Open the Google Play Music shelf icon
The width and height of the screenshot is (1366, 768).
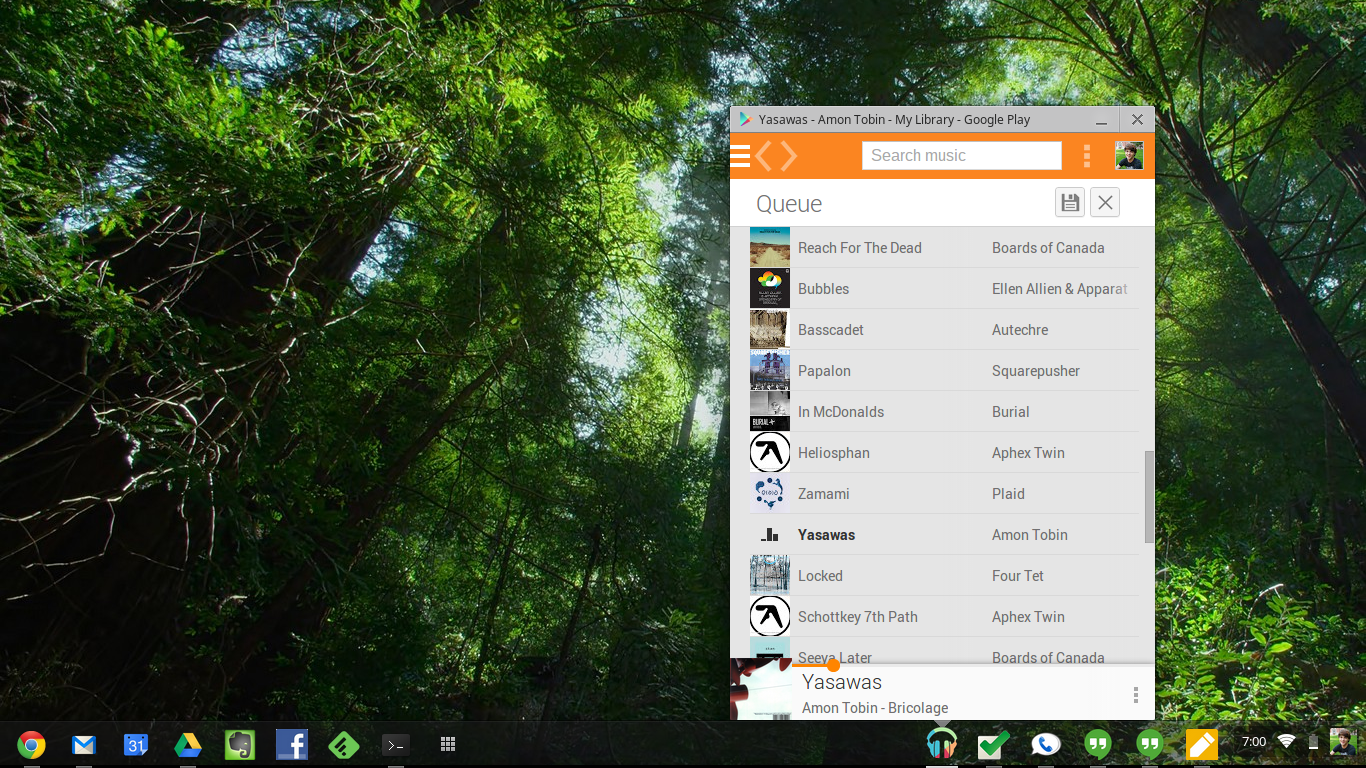pos(941,744)
